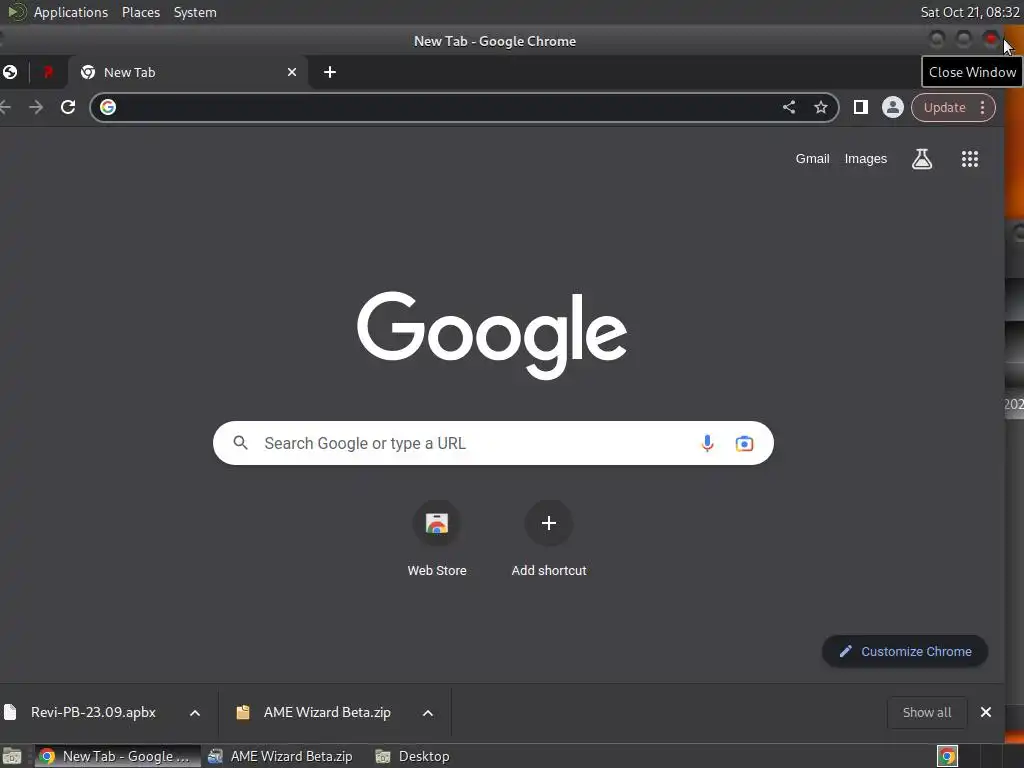This screenshot has width=1024, height=768.
Task: Open the Google apps grid
Action: (970, 159)
